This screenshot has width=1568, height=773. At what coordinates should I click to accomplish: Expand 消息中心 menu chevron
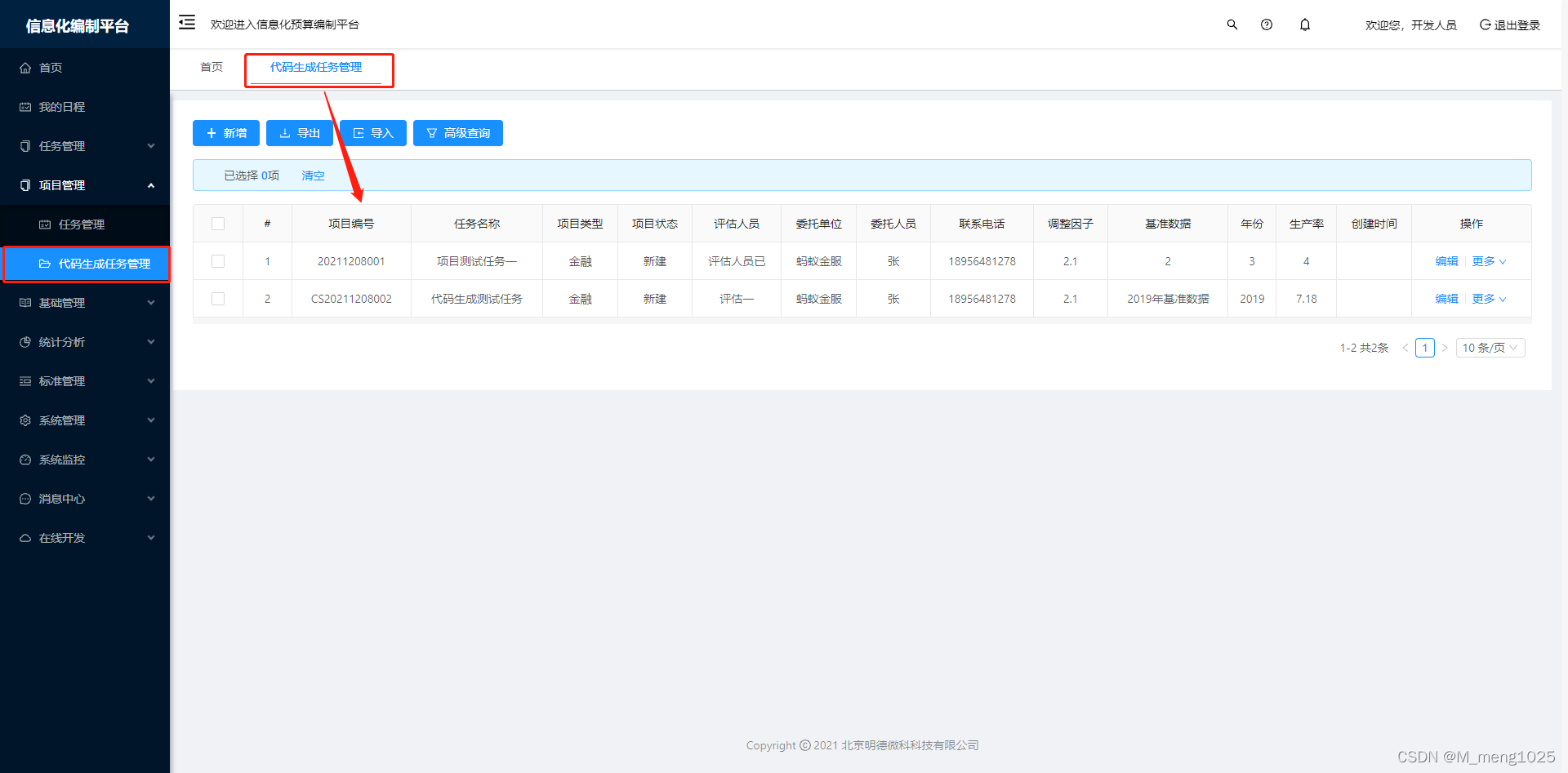point(151,499)
